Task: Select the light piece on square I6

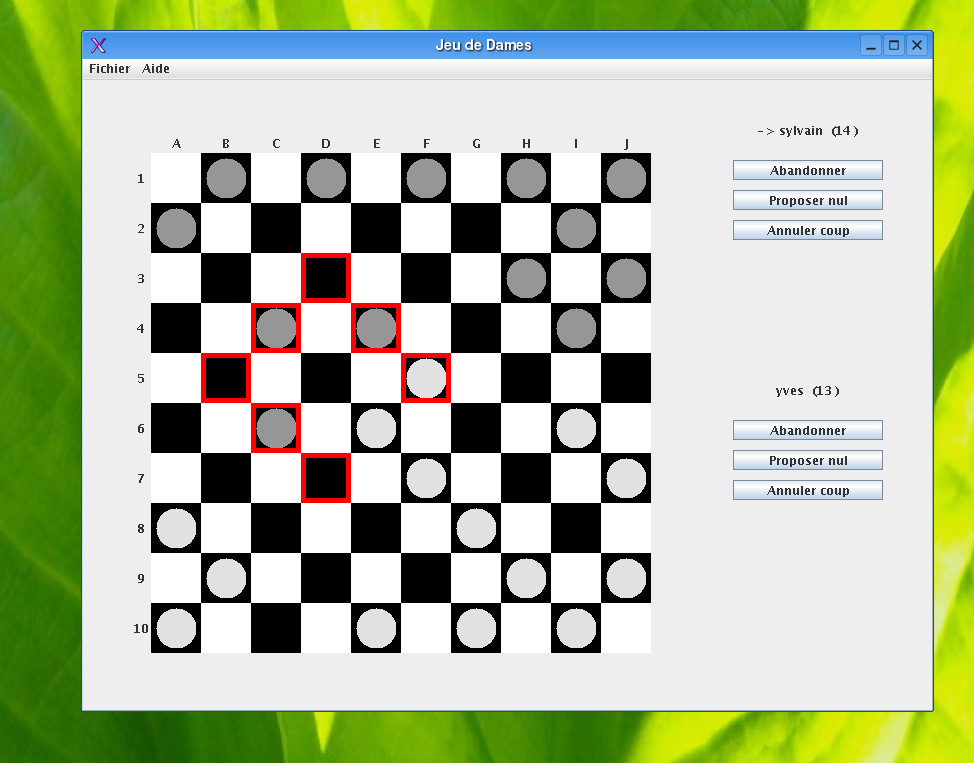Action: click(x=576, y=428)
